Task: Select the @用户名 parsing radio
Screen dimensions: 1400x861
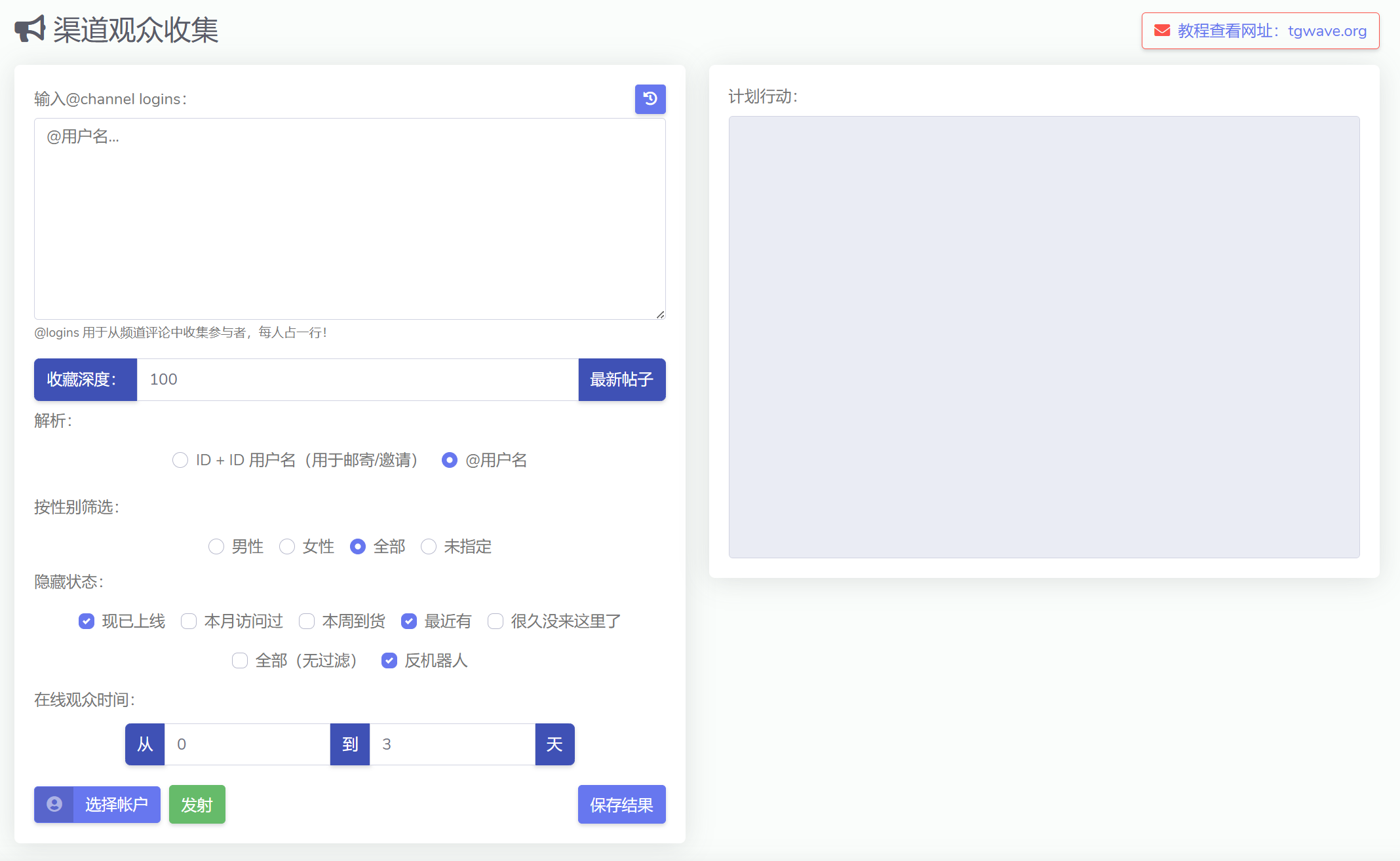Action: (x=450, y=460)
